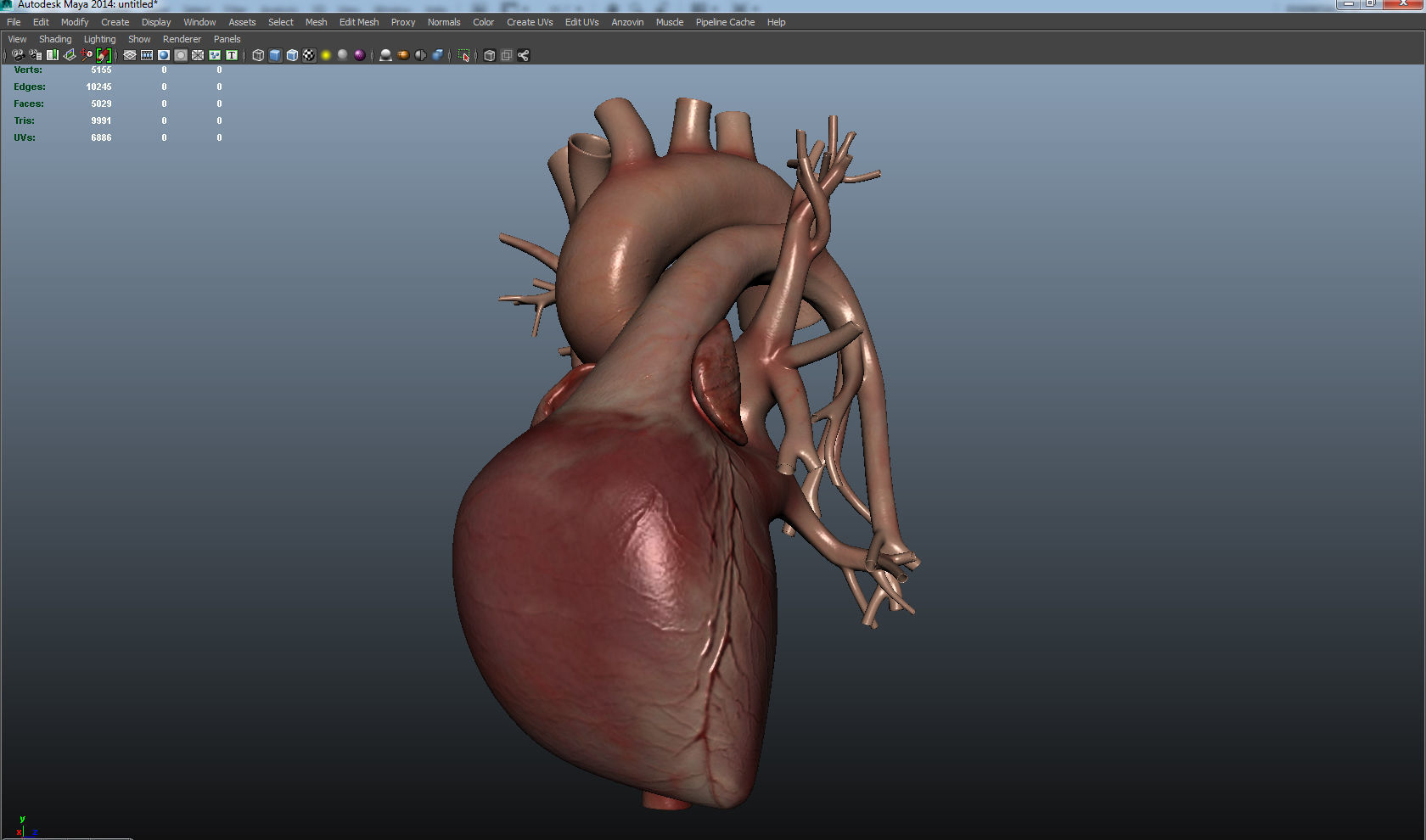Click the Select Camera icon
This screenshot has height=840, width=1426.
[18, 55]
